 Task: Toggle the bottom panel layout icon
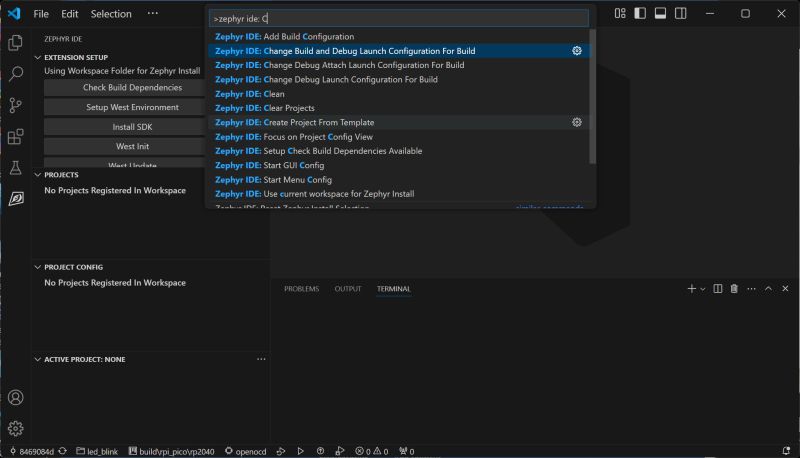[660, 13]
